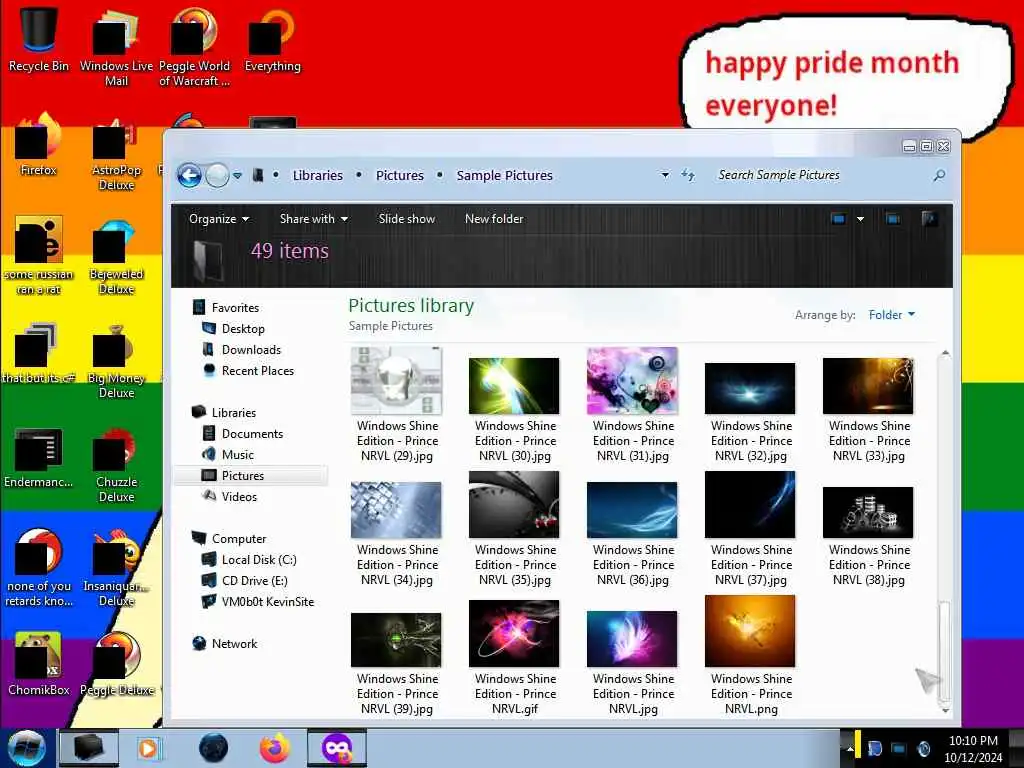Select Computer in the navigation pane
Image resolution: width=1024 pixels, height=768 pixels.
[x=239, y=539]
